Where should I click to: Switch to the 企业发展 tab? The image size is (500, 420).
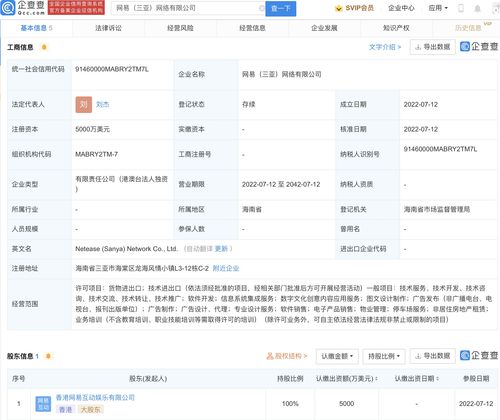(324, 28)
